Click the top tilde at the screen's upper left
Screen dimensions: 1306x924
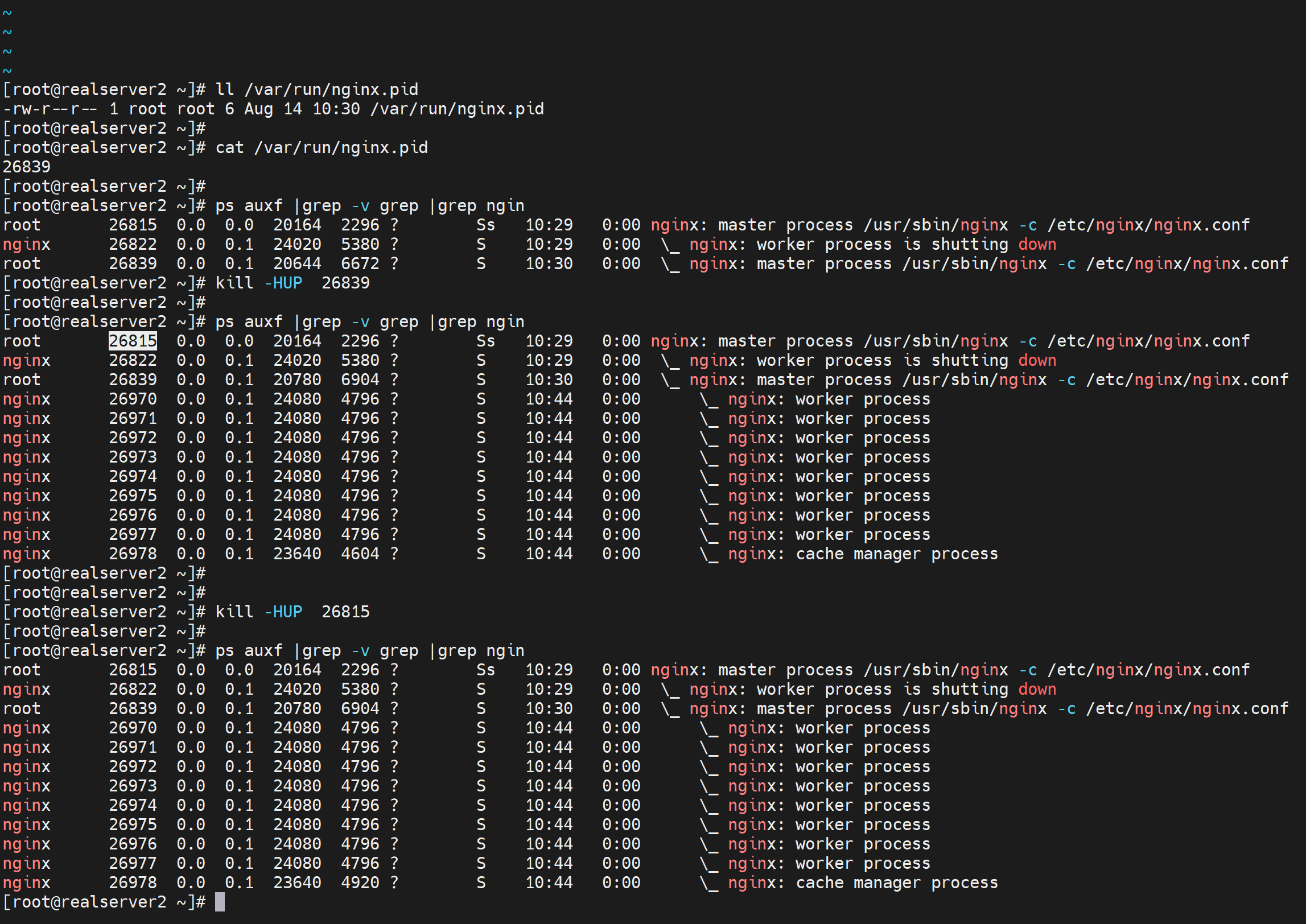[x=7, y=13]
